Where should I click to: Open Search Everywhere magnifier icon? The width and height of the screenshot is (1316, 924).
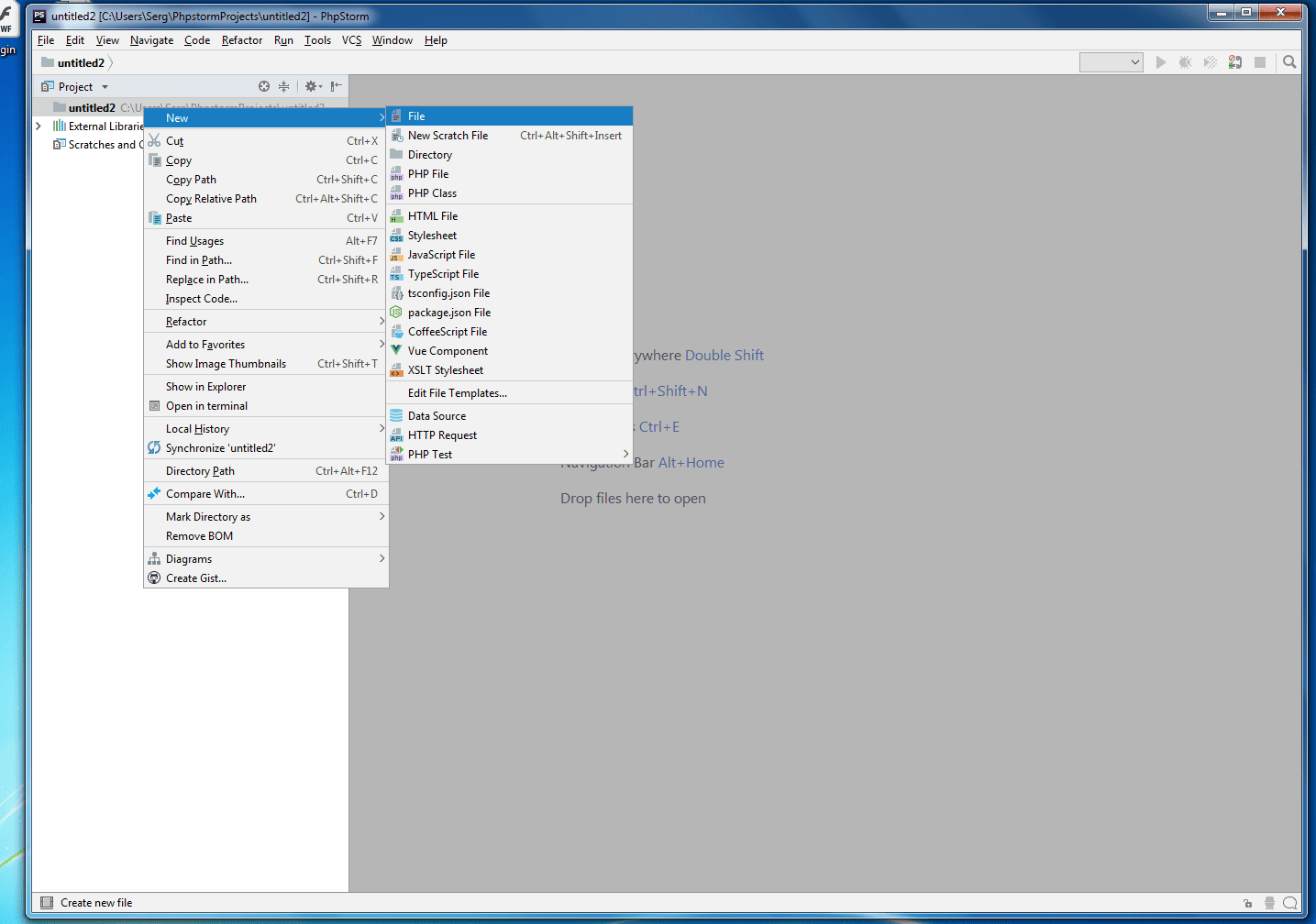(x=1289, y=62)
